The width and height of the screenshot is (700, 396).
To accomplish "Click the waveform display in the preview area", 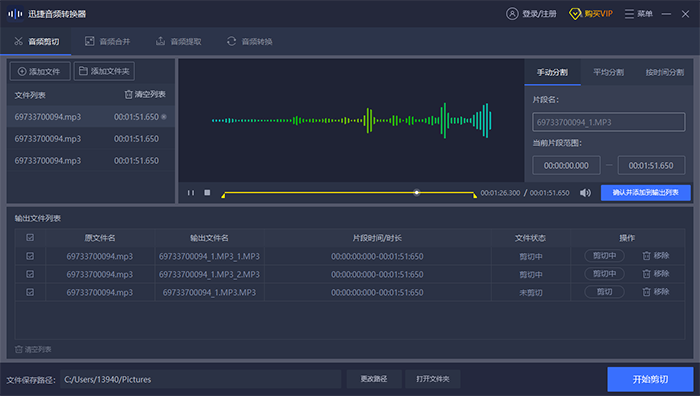I will (x=351, y=121).
